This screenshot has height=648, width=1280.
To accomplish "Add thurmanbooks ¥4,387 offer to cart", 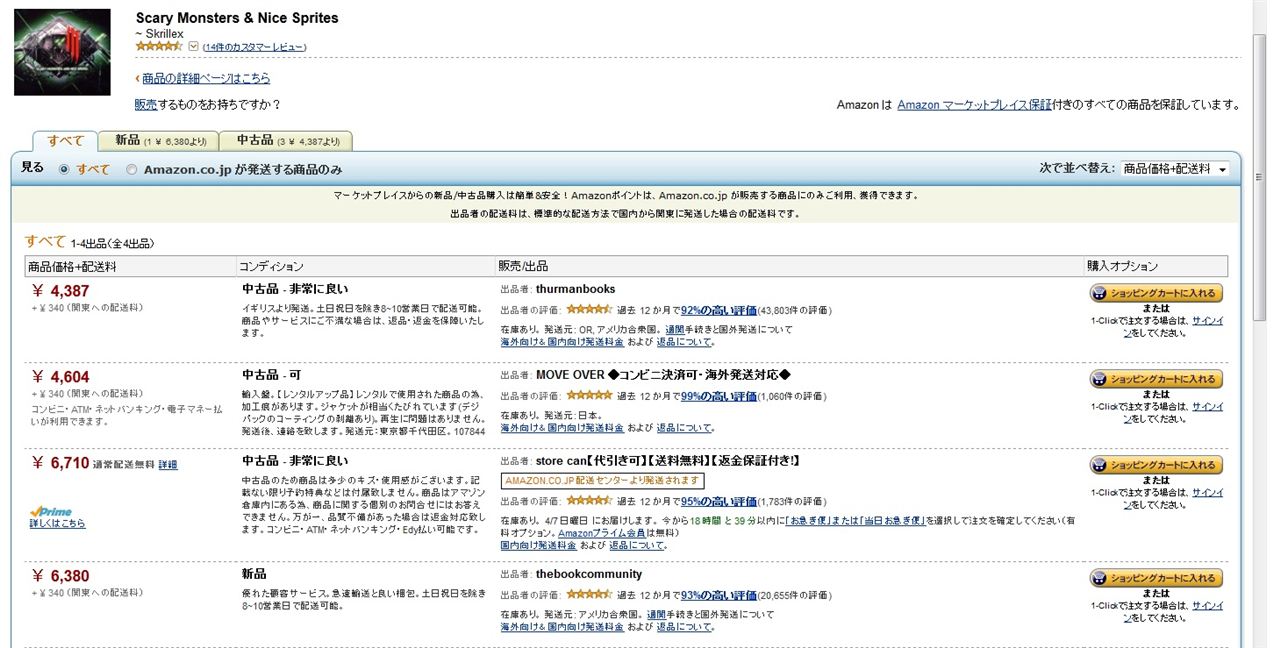I will pos(1156,293).
